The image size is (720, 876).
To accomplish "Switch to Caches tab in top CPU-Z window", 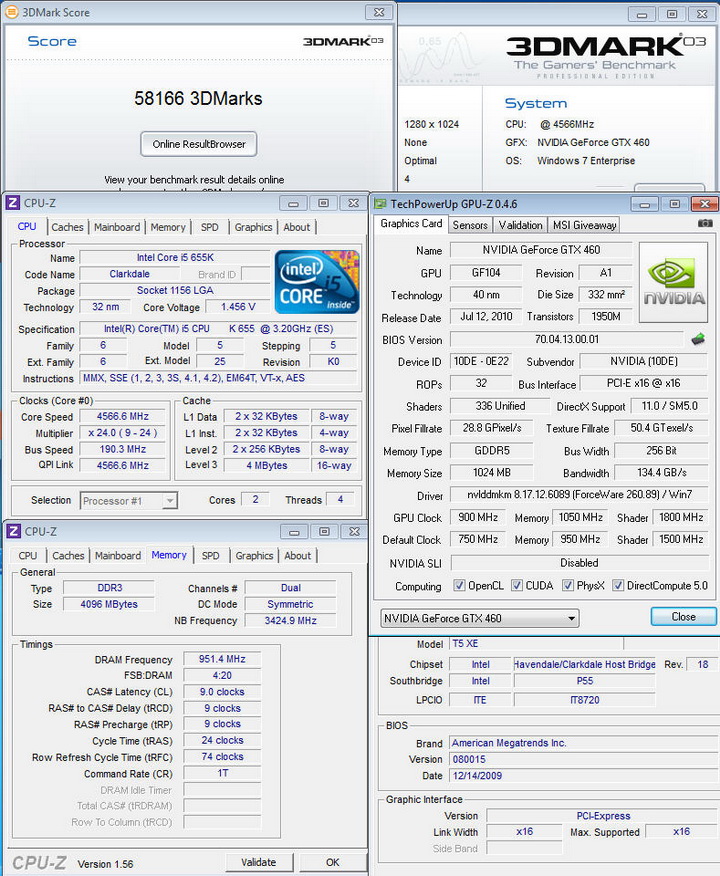I will coord(67,227).
